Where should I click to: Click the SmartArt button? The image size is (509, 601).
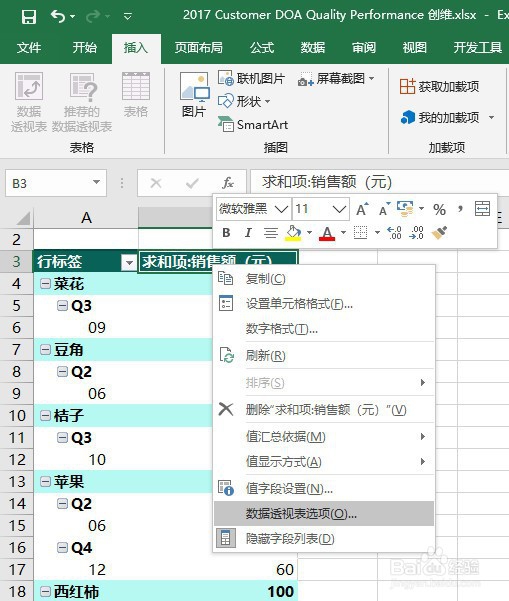pos(253,125)
